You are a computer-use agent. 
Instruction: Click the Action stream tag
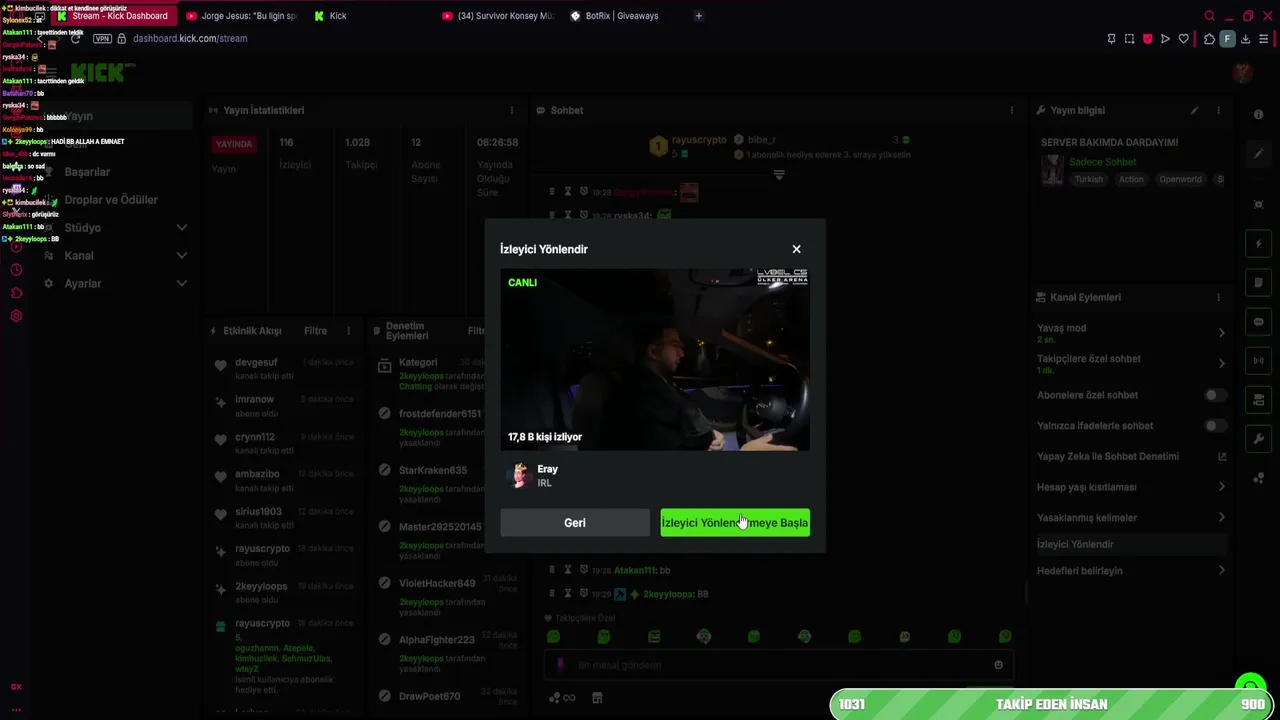point(1131,180)
